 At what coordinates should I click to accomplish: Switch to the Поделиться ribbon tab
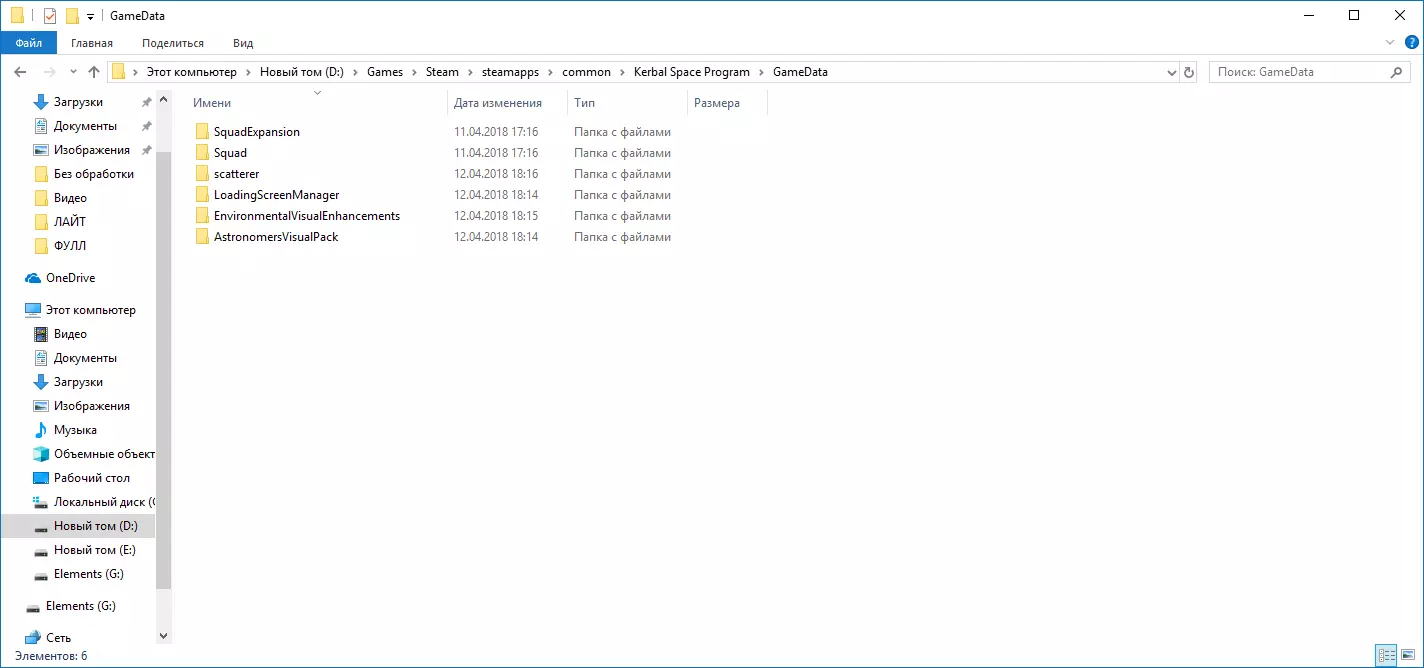click(173, 43)
